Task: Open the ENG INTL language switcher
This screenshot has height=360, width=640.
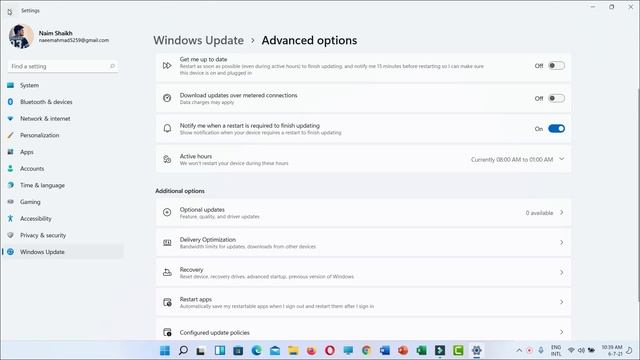Action: click(x=556, y=351)
